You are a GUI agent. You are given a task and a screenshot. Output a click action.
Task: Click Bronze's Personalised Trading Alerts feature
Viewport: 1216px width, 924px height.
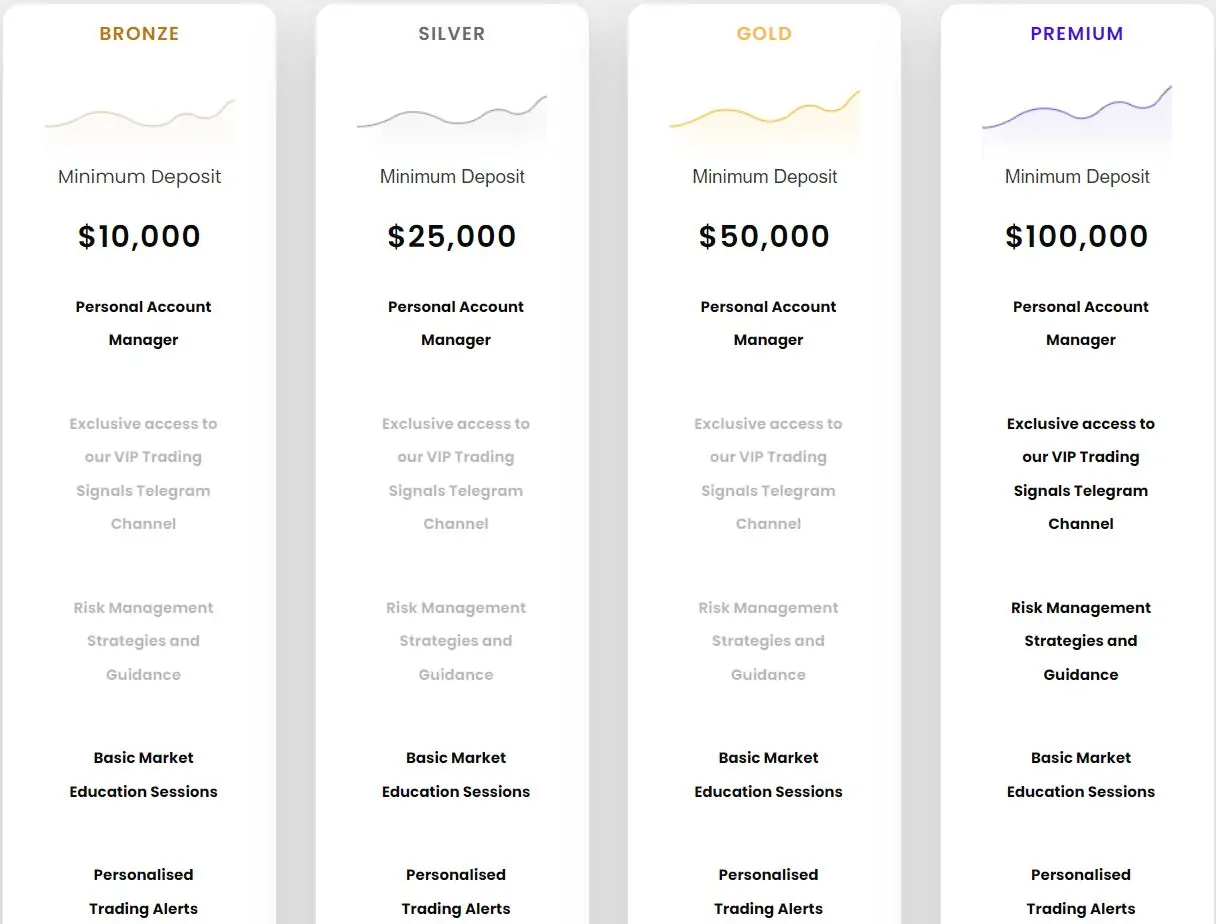(143, 891)
